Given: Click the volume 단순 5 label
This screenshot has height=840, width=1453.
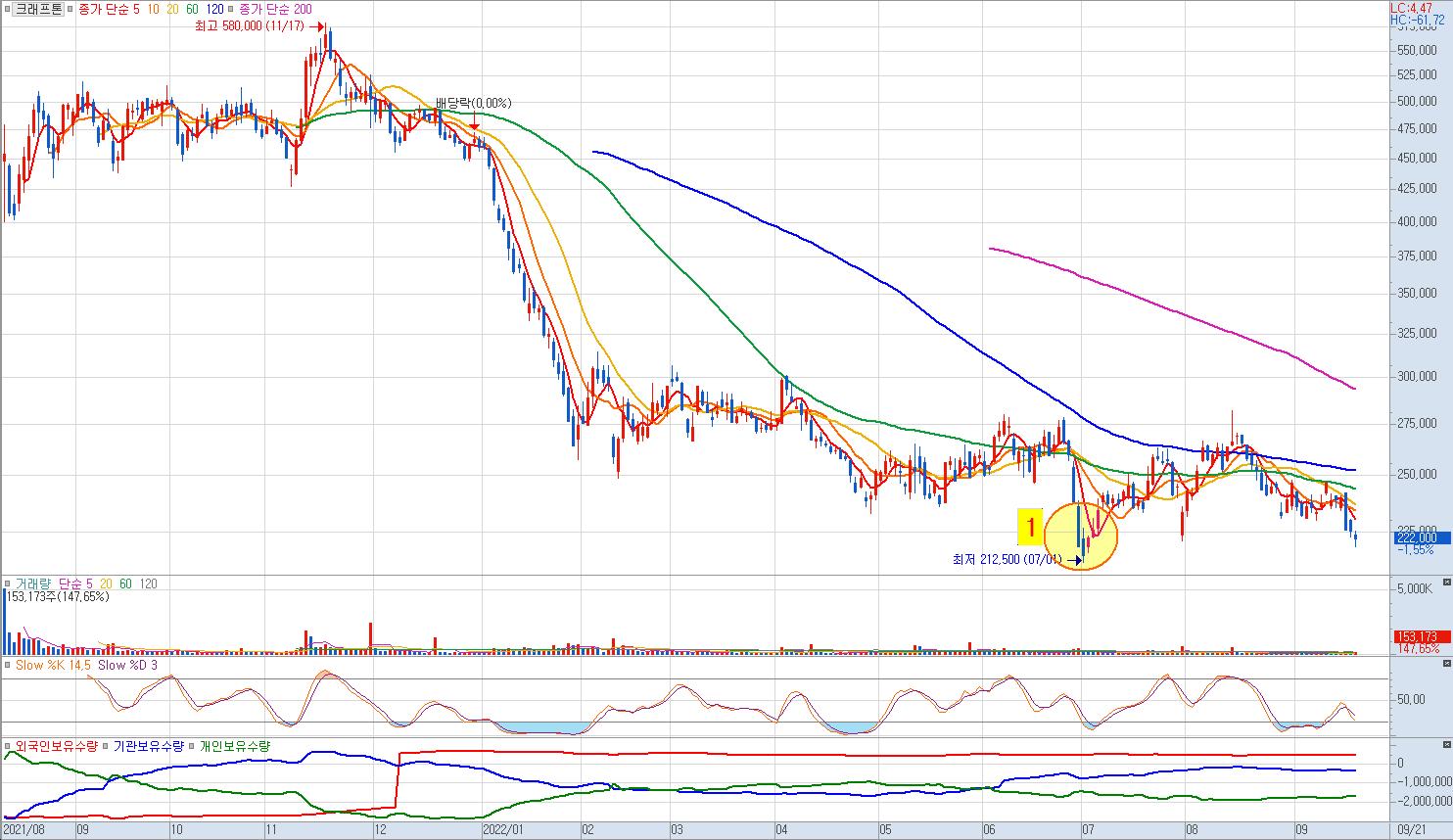Looking at the screenshot, I should 76,583.
